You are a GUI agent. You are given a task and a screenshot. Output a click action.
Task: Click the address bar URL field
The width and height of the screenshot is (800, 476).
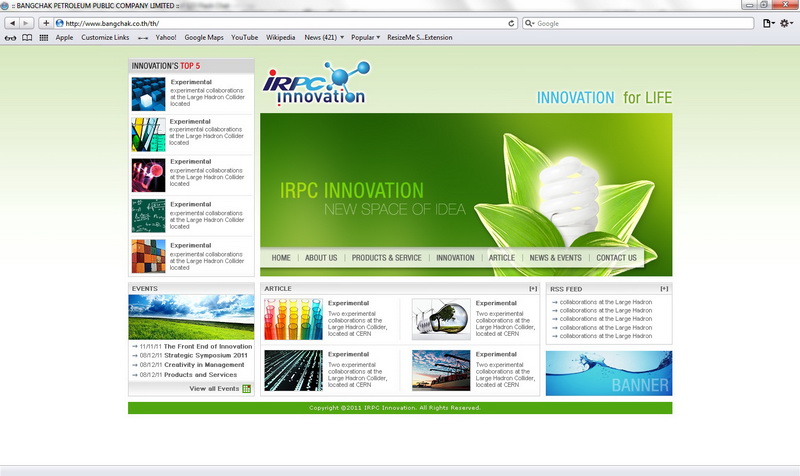(x=286, y=23)
